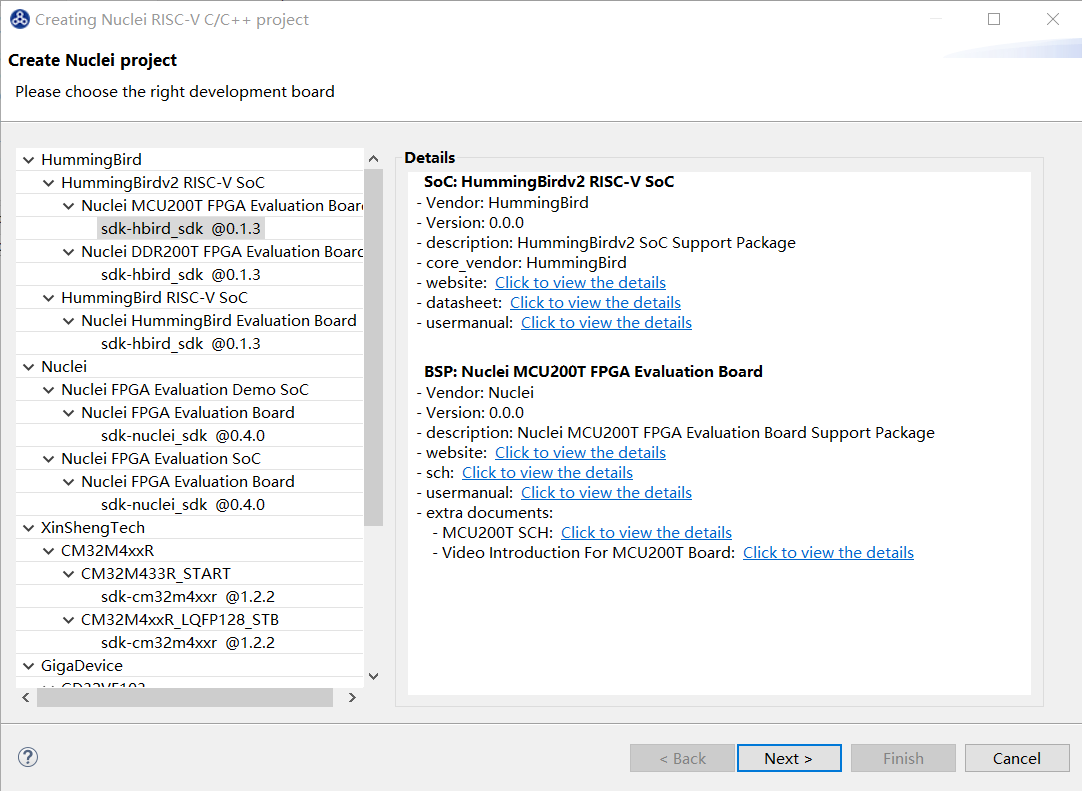Select sdk-hbird_sdk @0.1.3 under DDR200T board

tap(181, 275)
